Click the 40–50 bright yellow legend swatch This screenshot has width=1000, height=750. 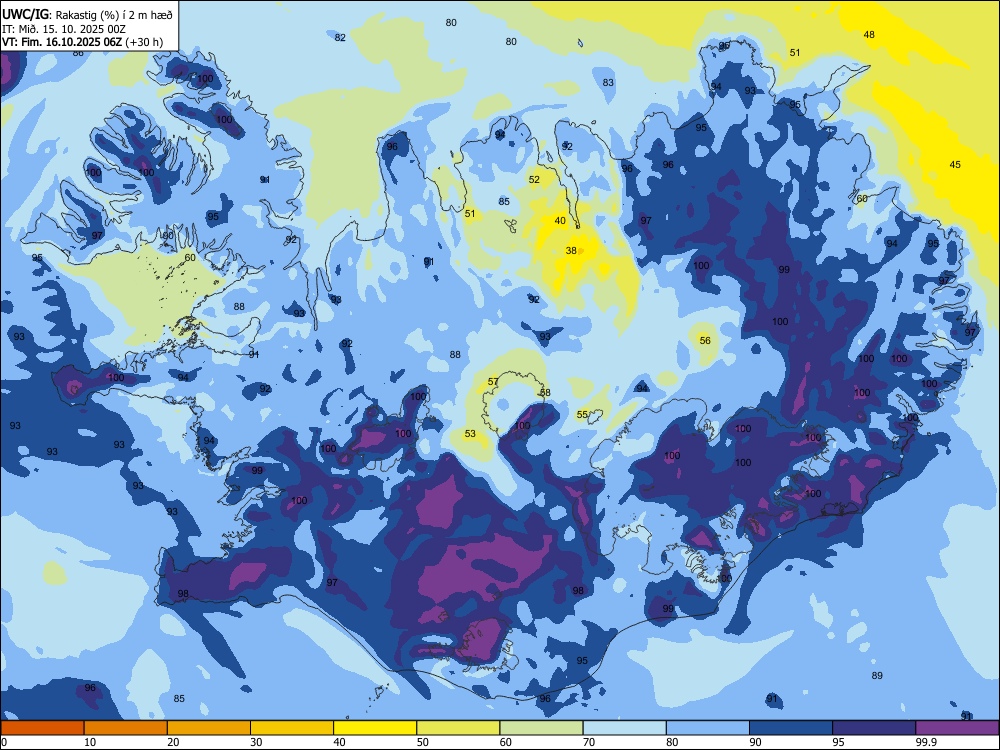(375, 728)
